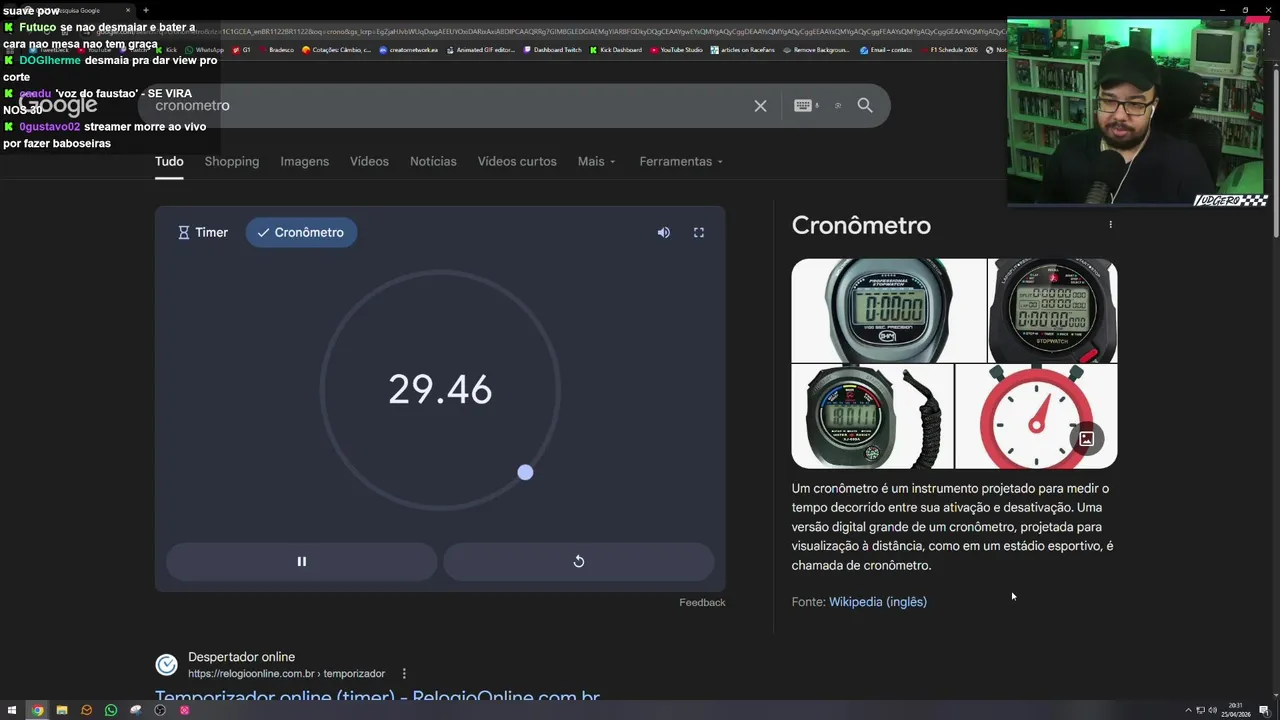Image resolution: width=1280 pixels, height=720 pixels.
Task: Open the Animated GIF editor bookmark
Action: [x=481, y=50]
